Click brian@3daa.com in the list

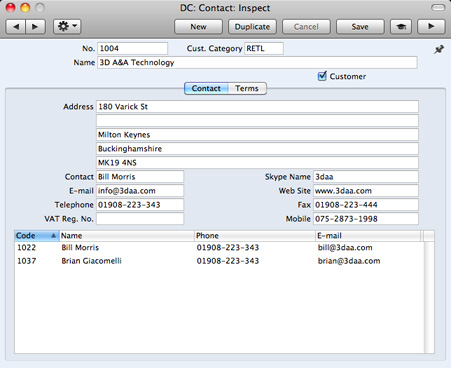349,261
